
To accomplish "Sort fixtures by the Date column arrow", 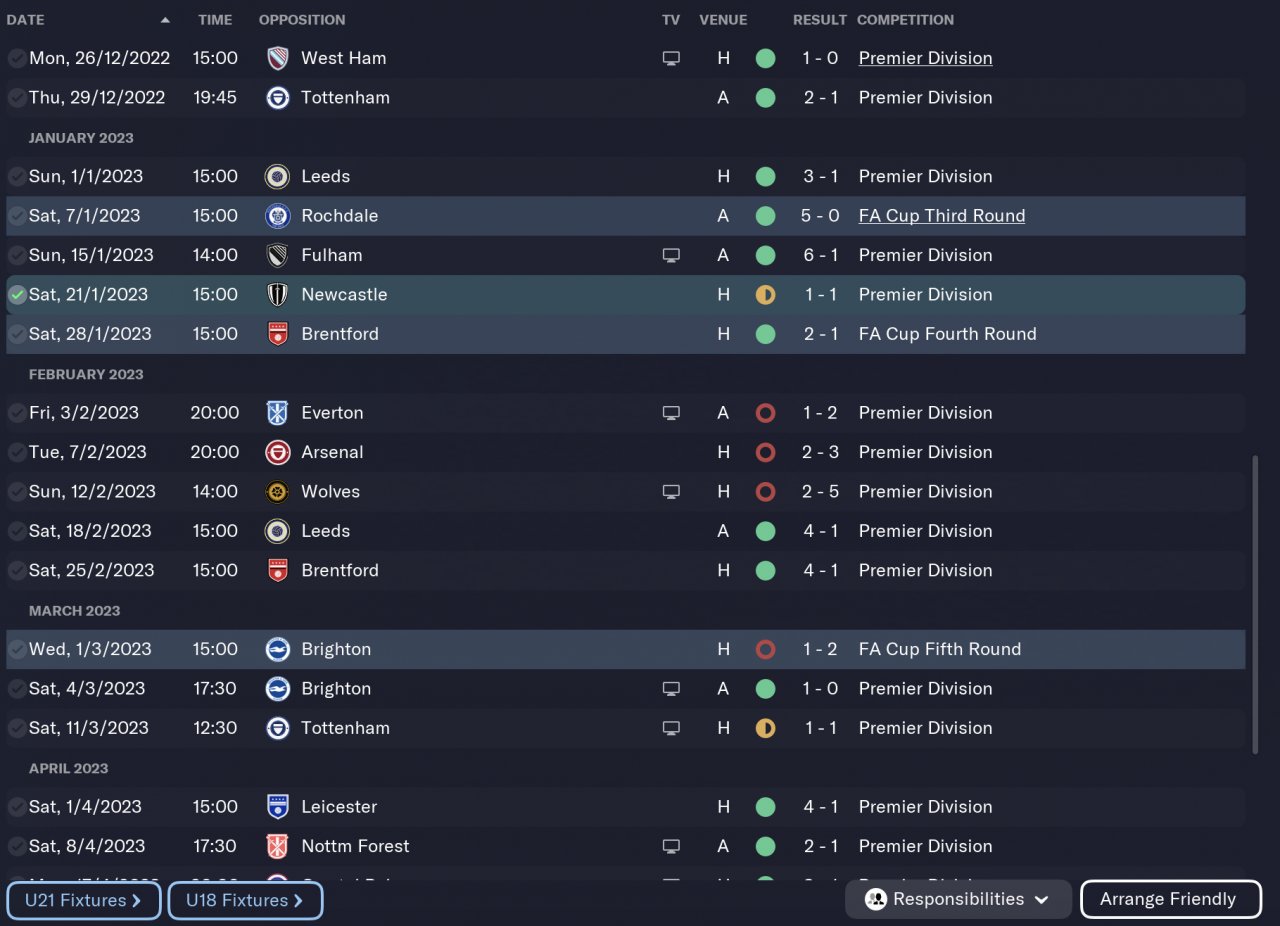I will pos(165,20).
